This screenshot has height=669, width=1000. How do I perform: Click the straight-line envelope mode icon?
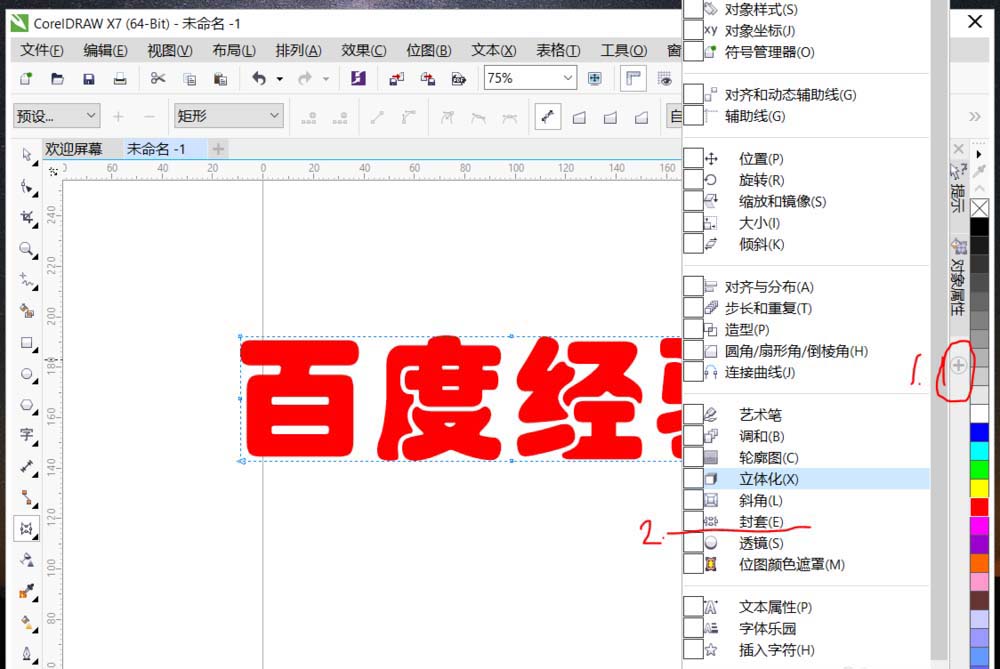[x=578, y=117]
